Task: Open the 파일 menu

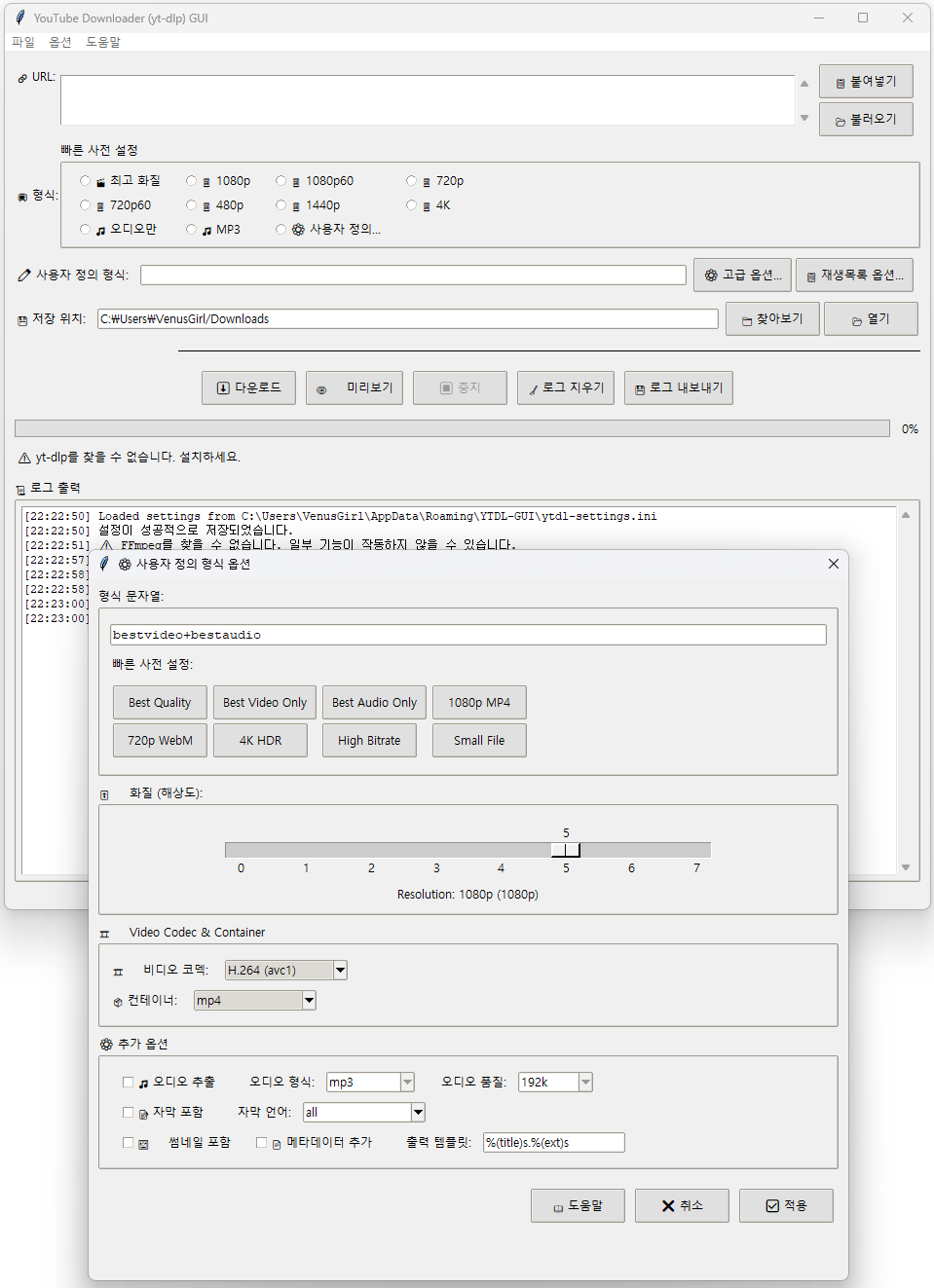Action: [23, 42]
